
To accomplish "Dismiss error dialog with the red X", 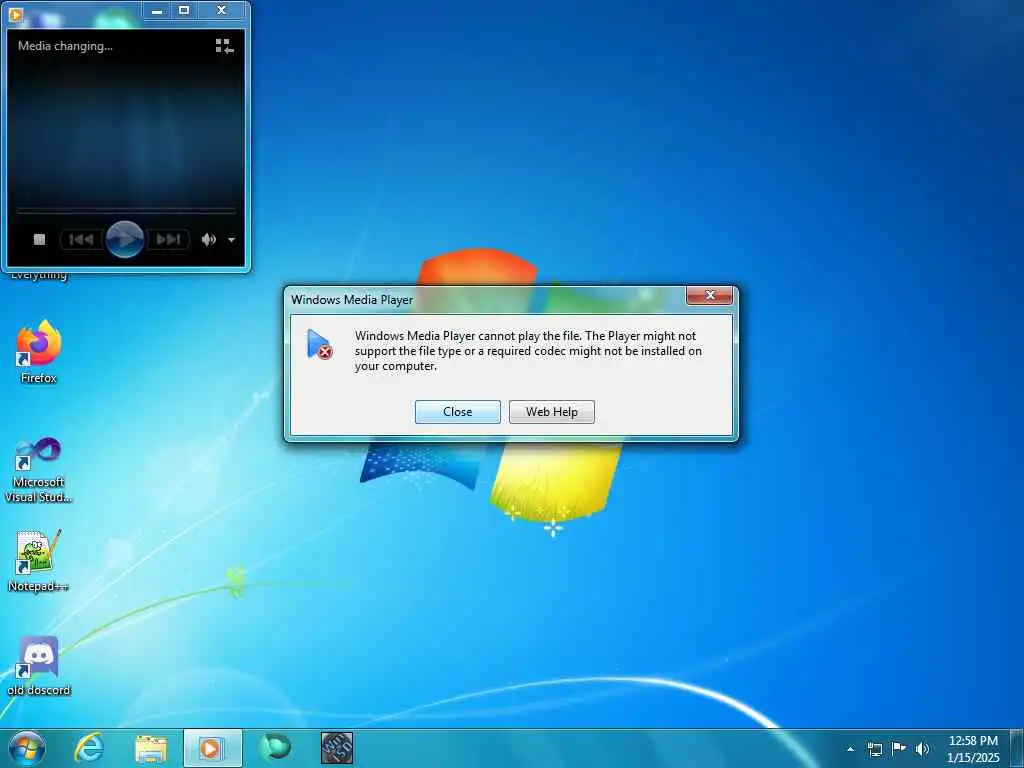I will click(709, 295).
